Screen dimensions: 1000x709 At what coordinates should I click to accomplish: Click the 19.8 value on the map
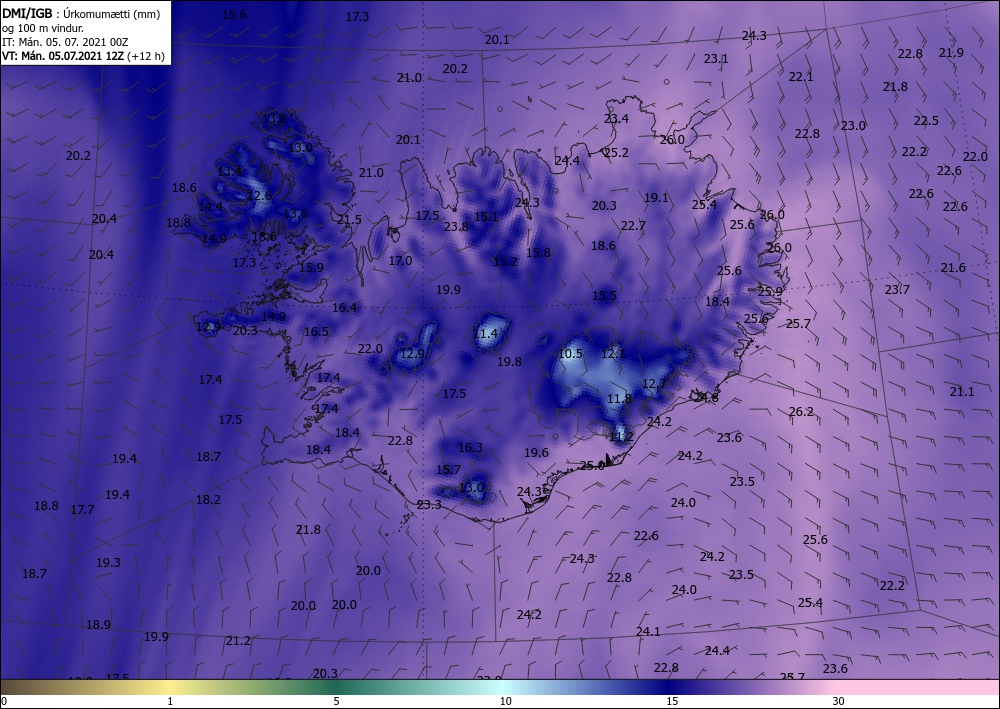point(510,362)
